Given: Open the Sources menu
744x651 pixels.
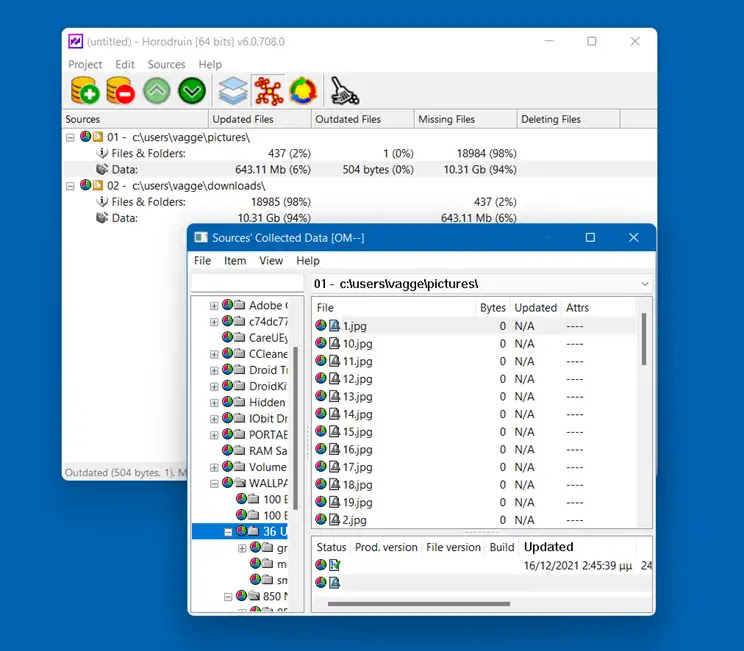Looking at the screenshot, I should (x=166, y=64).
